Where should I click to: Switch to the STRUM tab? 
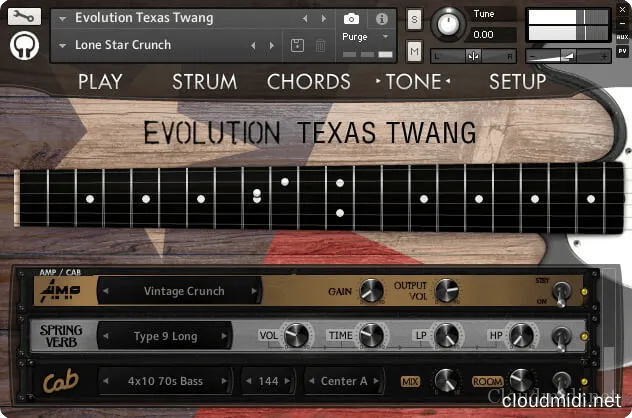(x=204, y=81)
